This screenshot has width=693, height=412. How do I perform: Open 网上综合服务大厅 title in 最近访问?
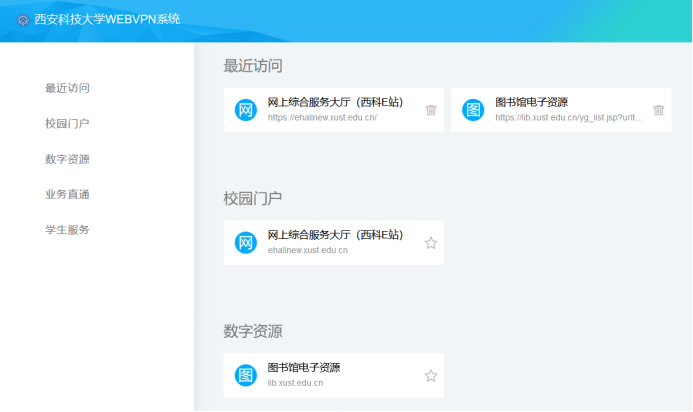coord(335,102)
